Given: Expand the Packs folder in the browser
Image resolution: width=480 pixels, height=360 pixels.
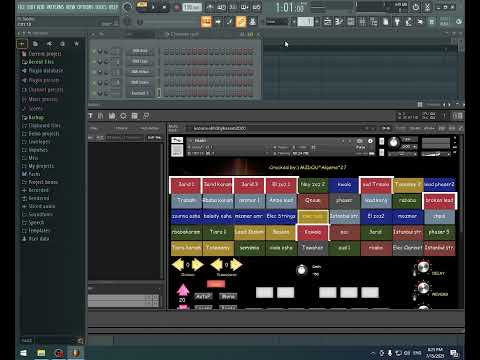Looking at the screenshot, I should [x=31, y=174].
